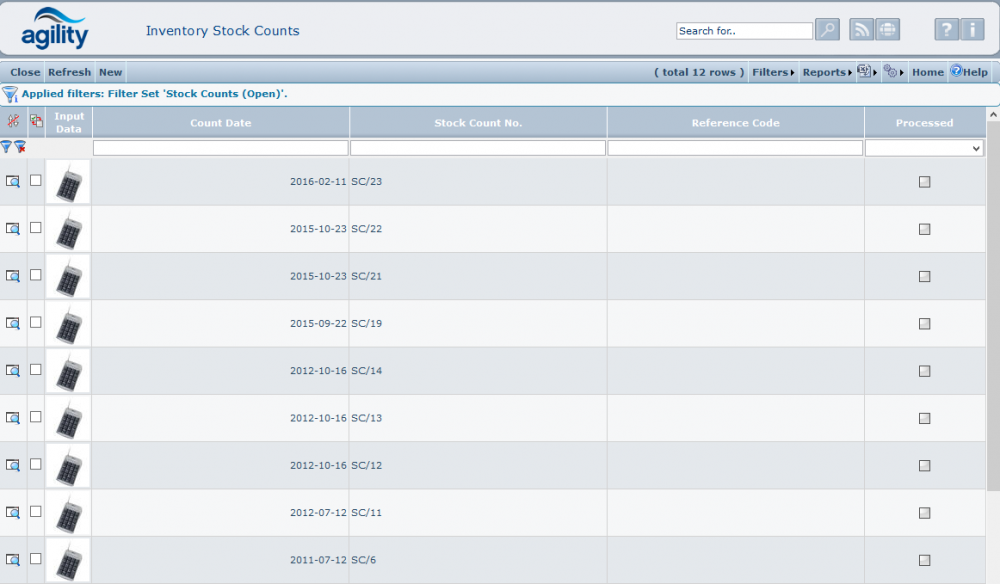Image resolution: width=1000 pixels, height=584 pixels.
Task: Open the RSS feed icon
Action: (861, 30)
